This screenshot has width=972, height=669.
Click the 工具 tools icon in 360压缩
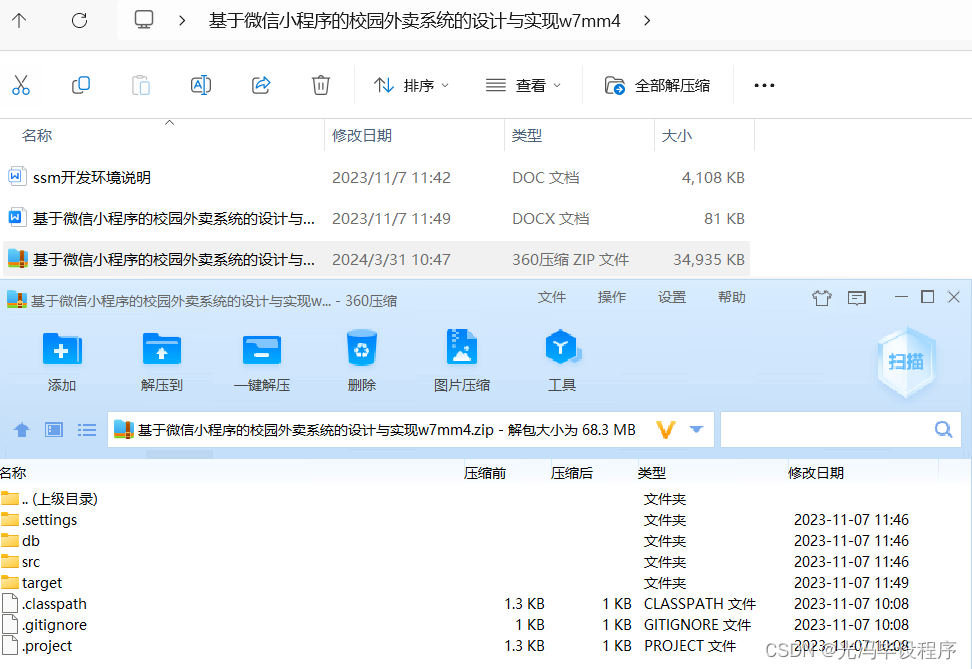click(x=562, y=361)
